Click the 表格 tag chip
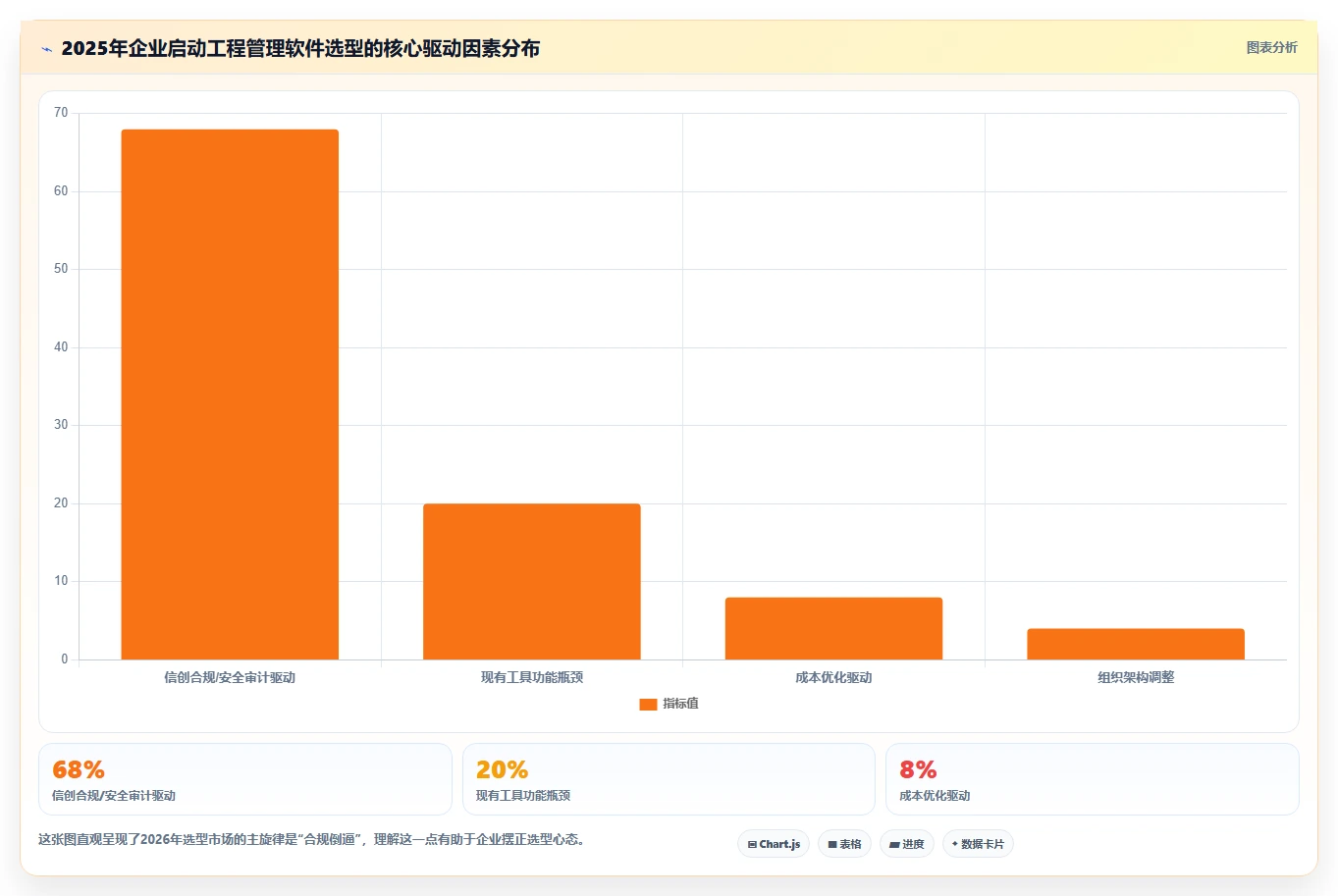The width and height of the screenshot is (1338, 896). coord(844,844)
